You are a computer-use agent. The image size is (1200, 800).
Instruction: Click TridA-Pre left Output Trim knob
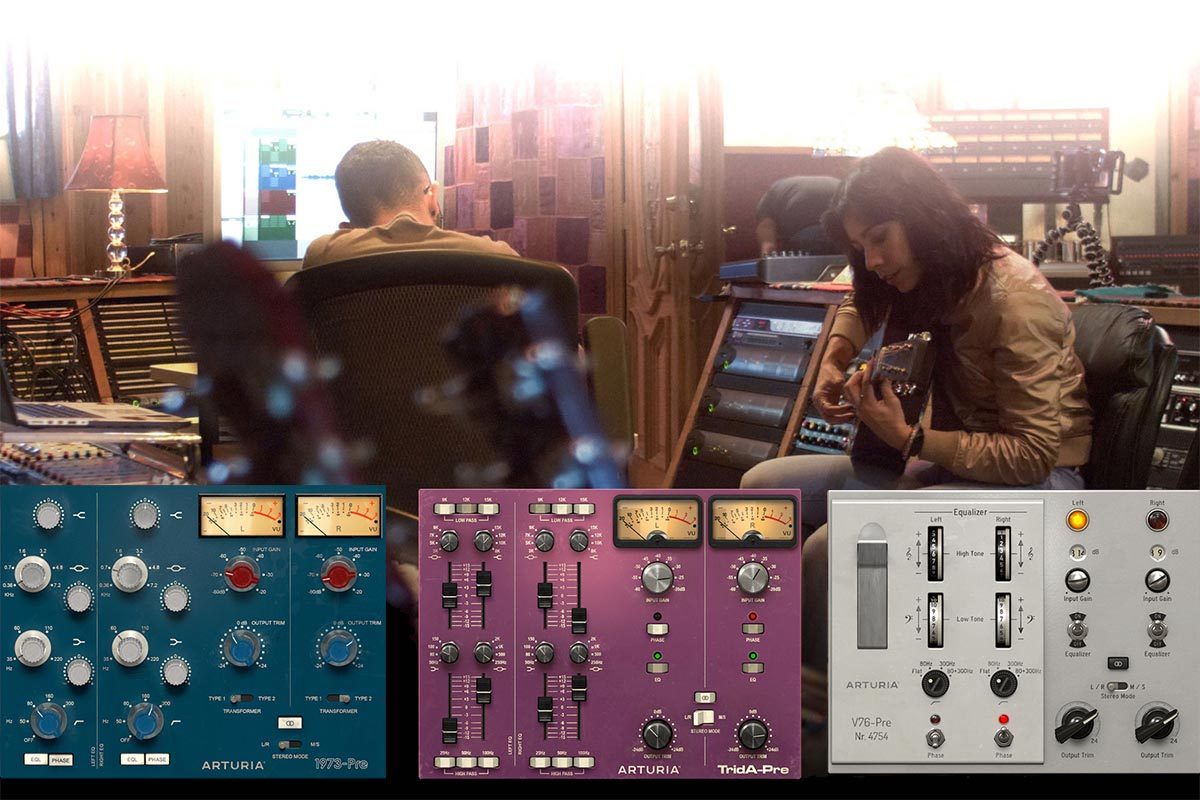[658, 733]
